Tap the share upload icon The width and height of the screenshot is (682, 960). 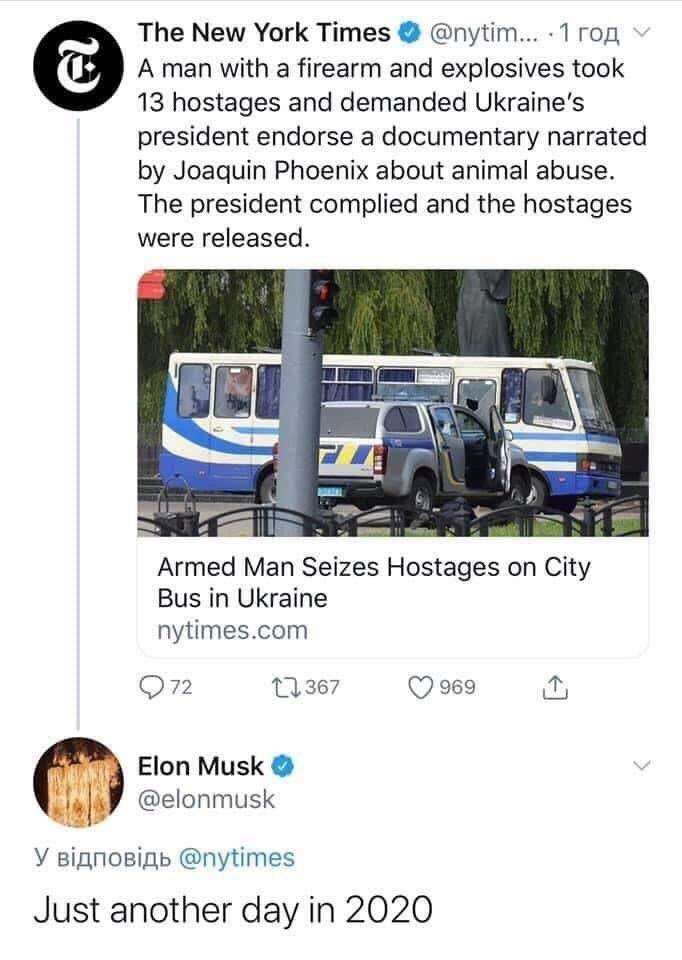(554, 687)
